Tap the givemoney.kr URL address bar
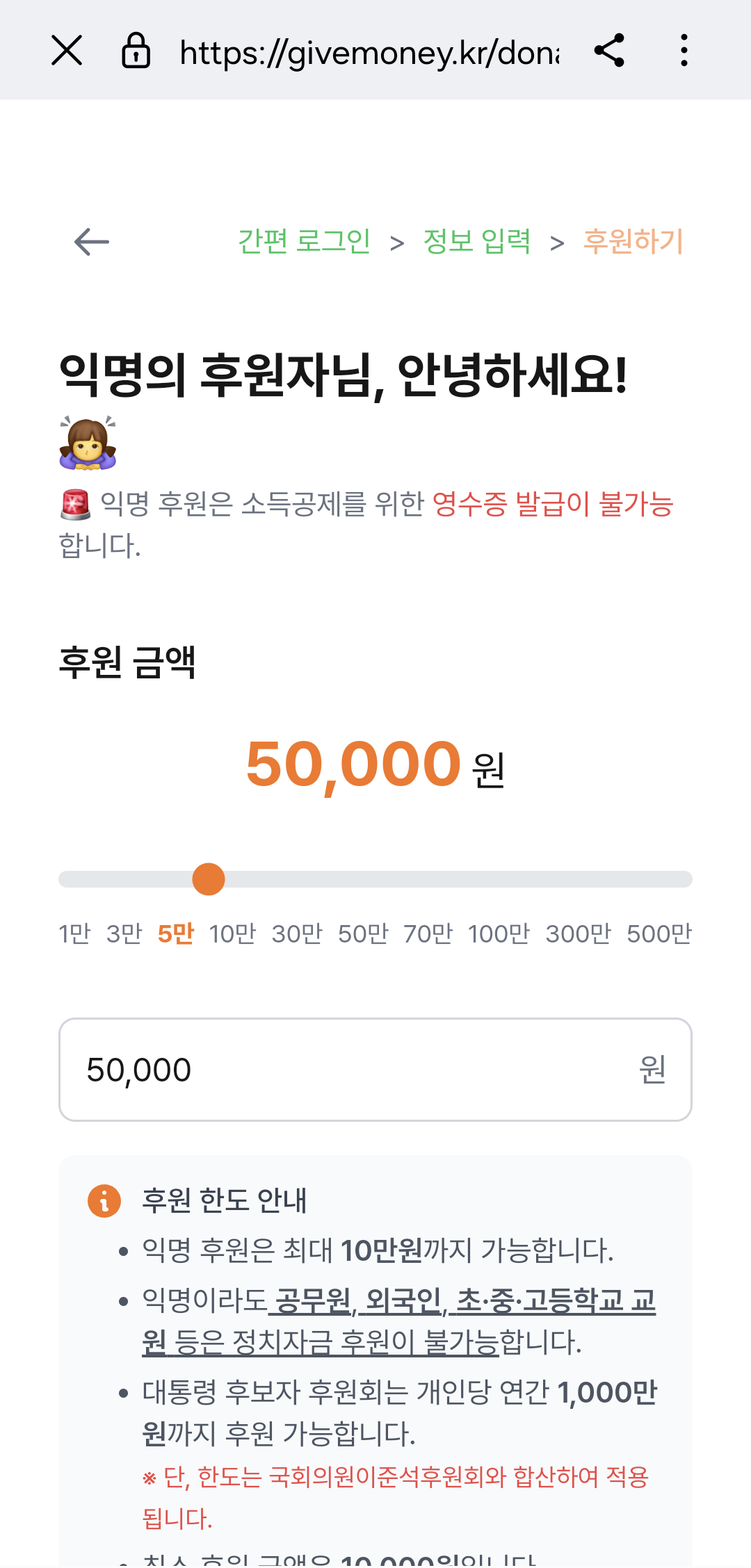 pyautogui.click(x=369, y=52)
